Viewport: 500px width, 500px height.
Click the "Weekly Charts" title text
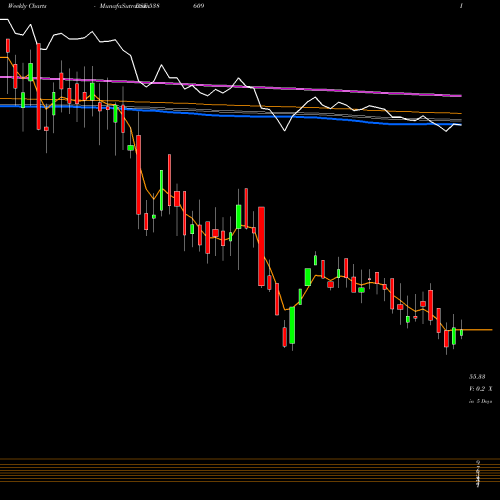[27, 6]
